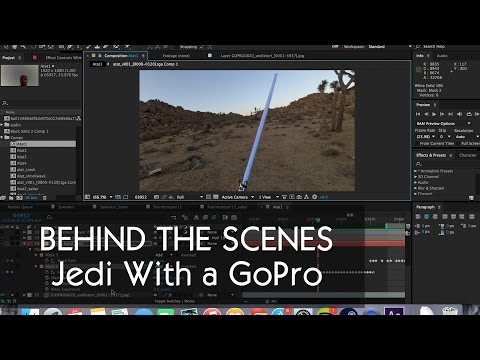Click the region of interest icon in viewer
This screenshot has height=360, width=480.
208,197
